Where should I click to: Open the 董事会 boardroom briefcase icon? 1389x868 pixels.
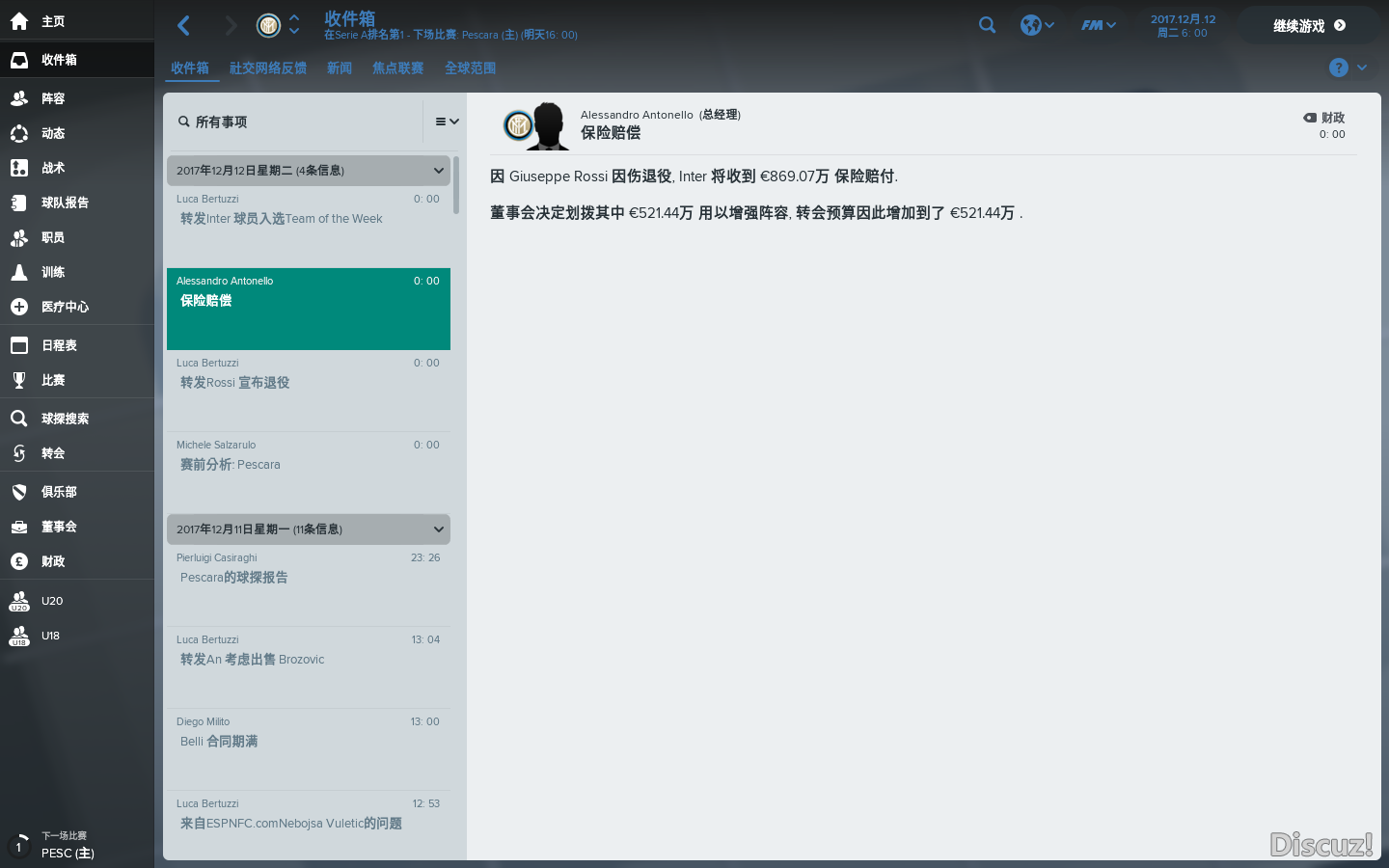click(19, 527)
